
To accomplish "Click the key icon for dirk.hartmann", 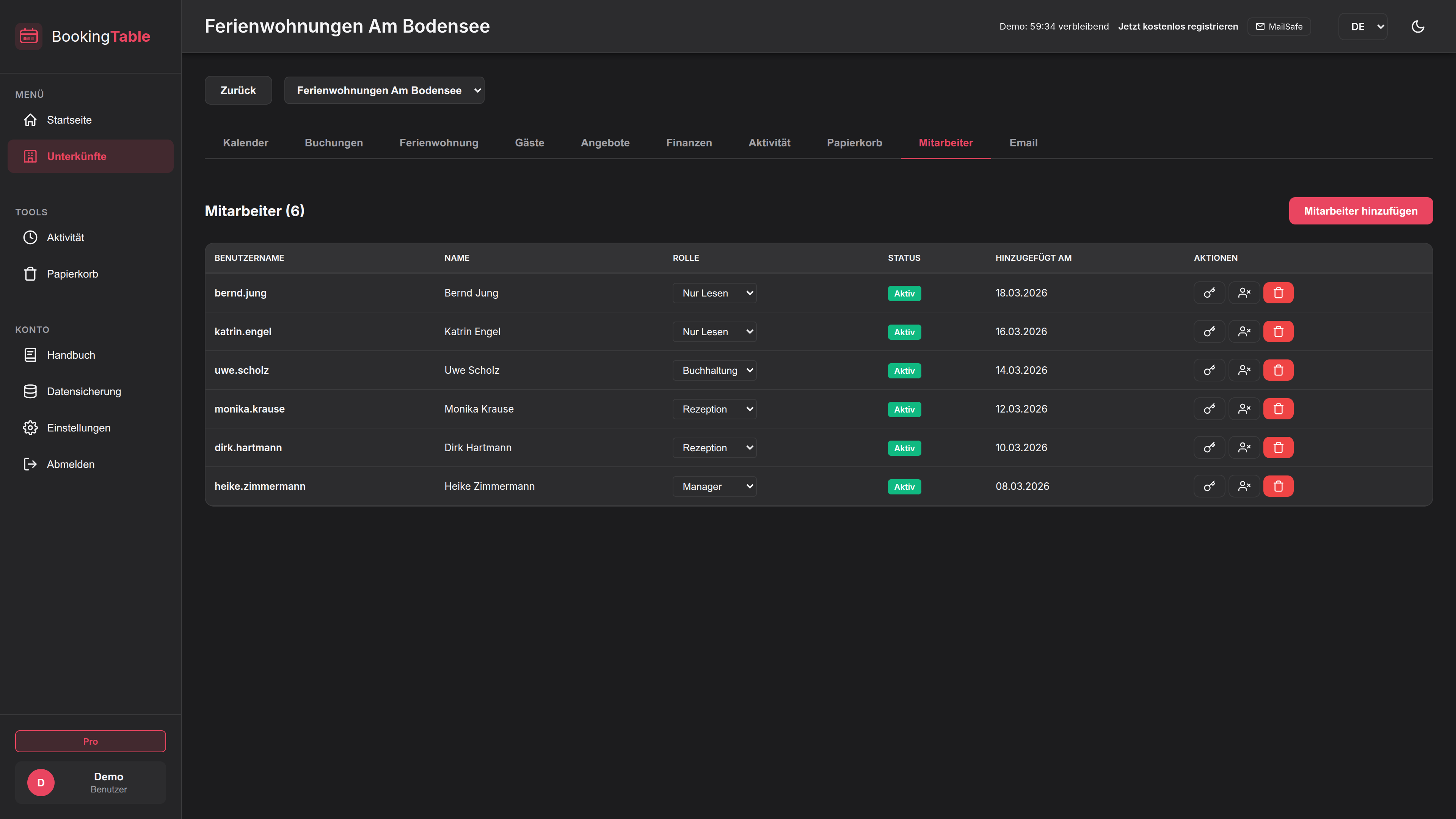I will 1209,448.
